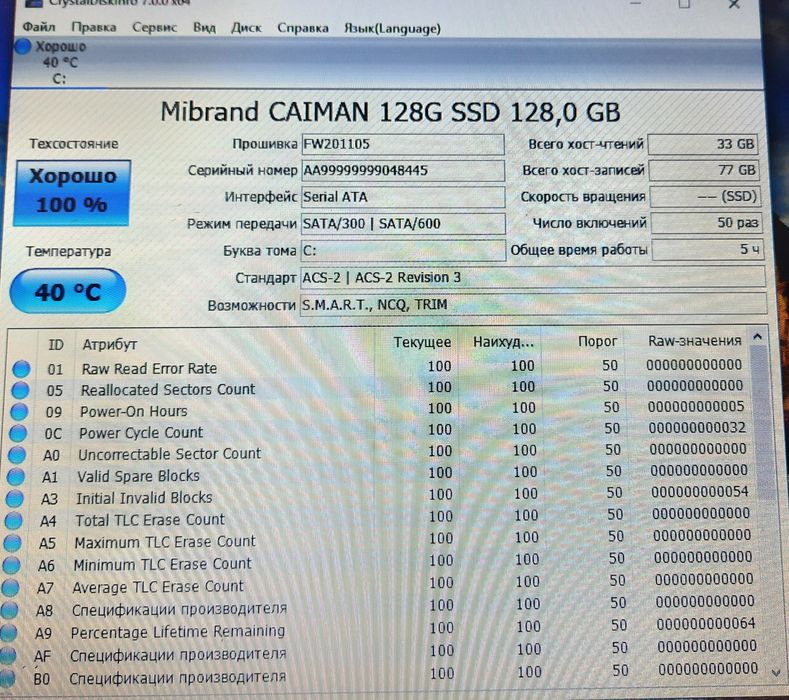Click the total host writes value 77 GB
789x700 pixels.
click(x=704, y=170)
